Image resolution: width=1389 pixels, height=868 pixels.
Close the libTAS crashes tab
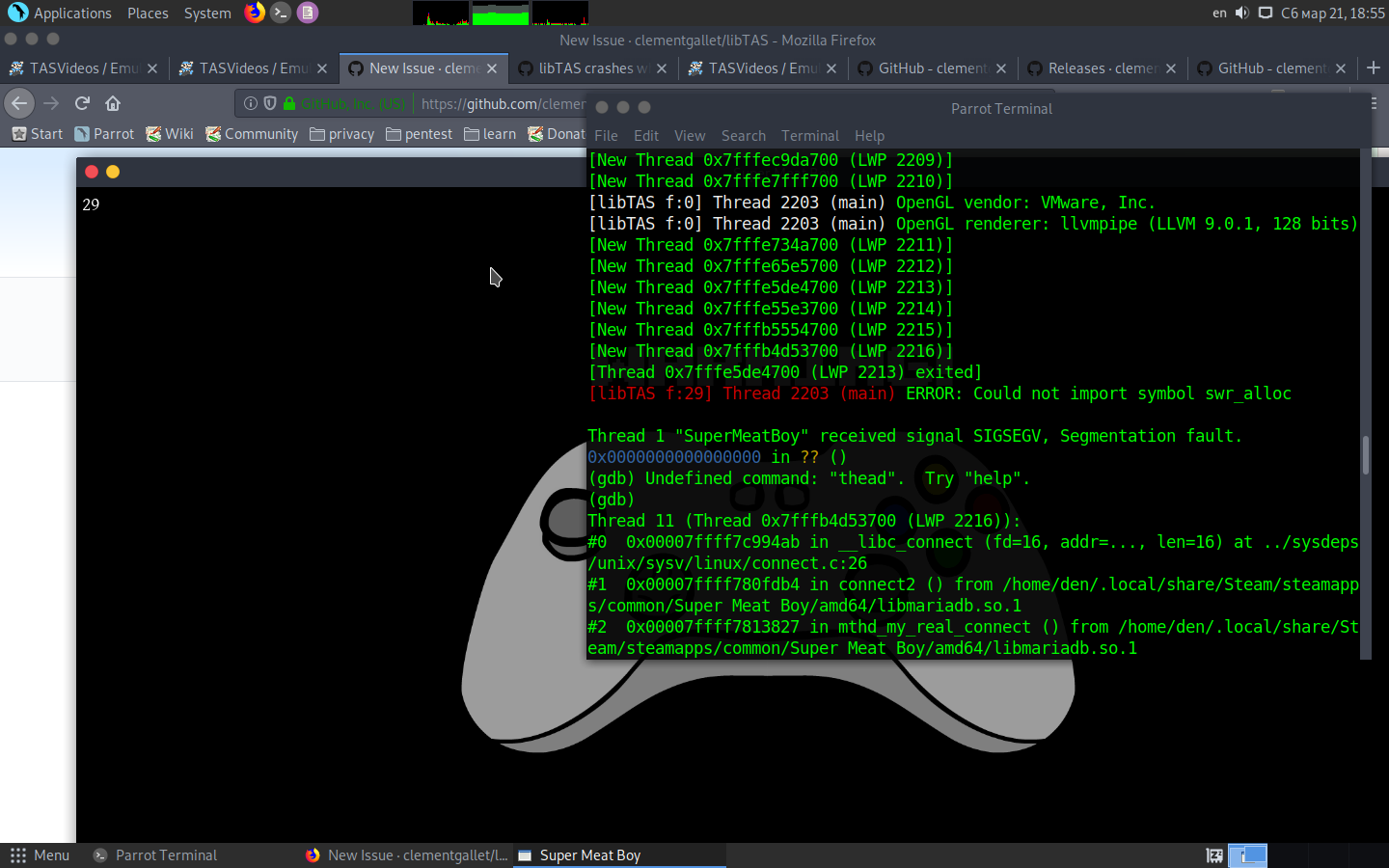(x=662, y=68)
